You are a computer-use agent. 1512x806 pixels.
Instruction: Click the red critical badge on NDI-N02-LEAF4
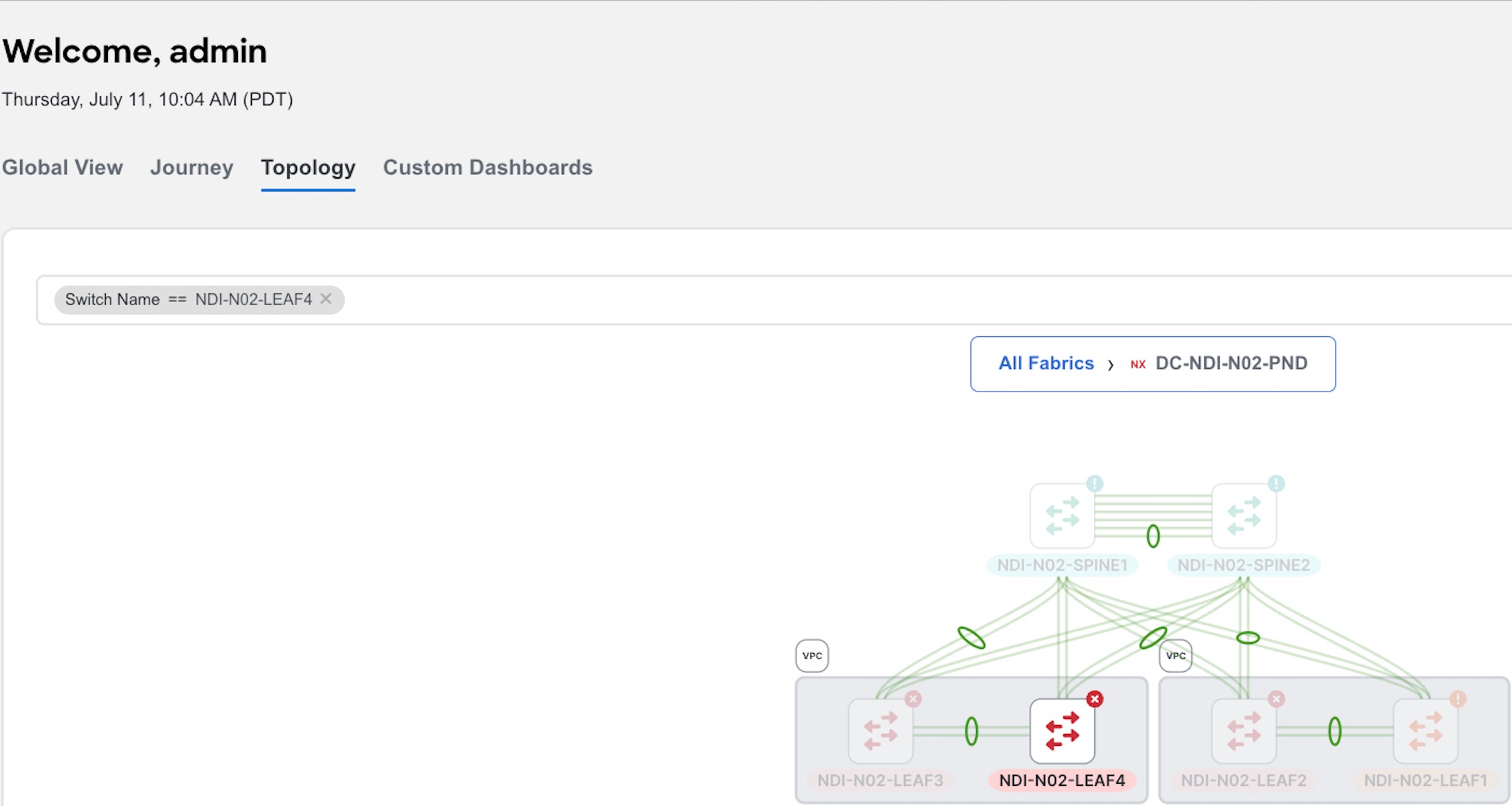point(1095,699)
